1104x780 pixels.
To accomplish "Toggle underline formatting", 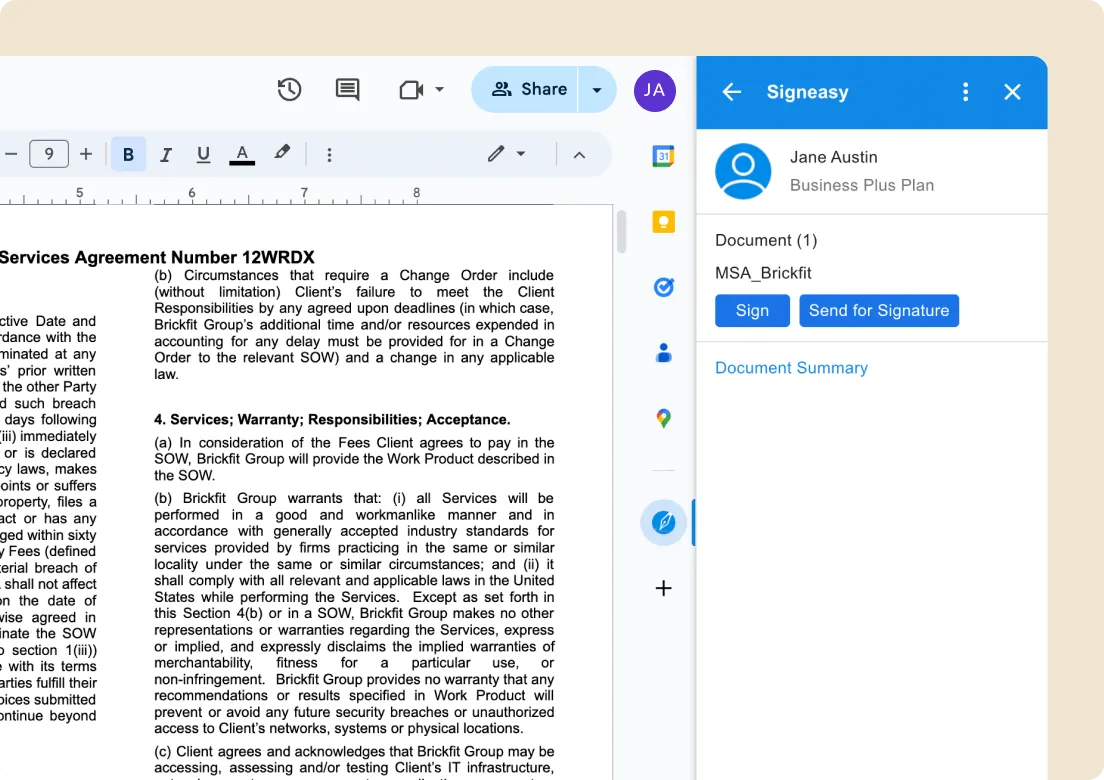I will tap(201, 154).
